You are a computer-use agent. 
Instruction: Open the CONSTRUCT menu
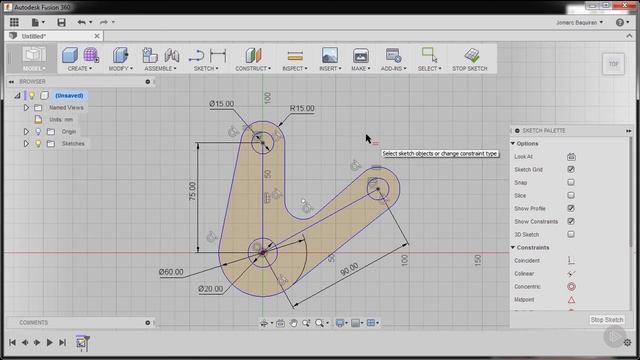coord(253,69)
